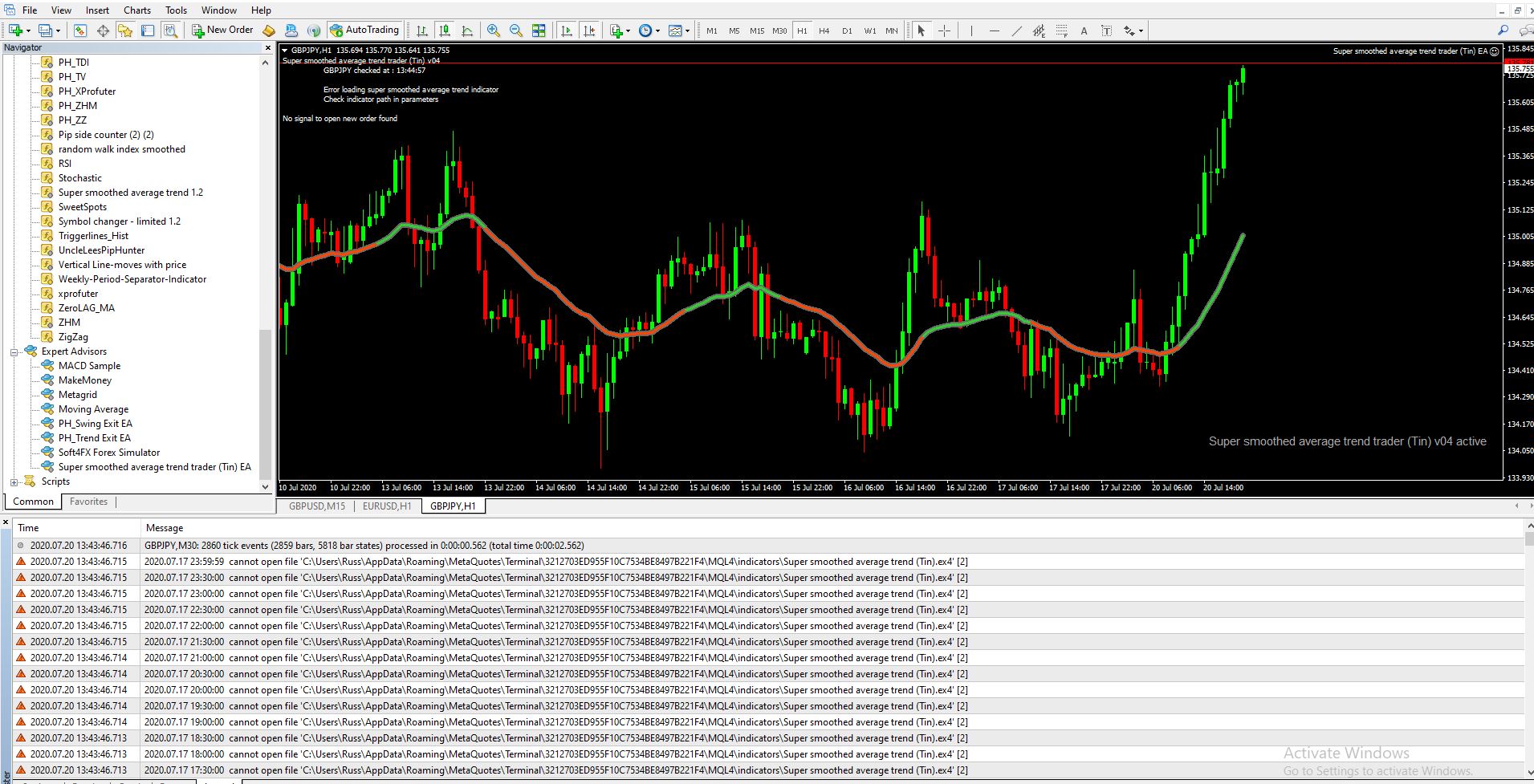The height and width of the screenshot is (784, 1534).
Task: Select the Text (A) tool
Action: coord(1084,30)
